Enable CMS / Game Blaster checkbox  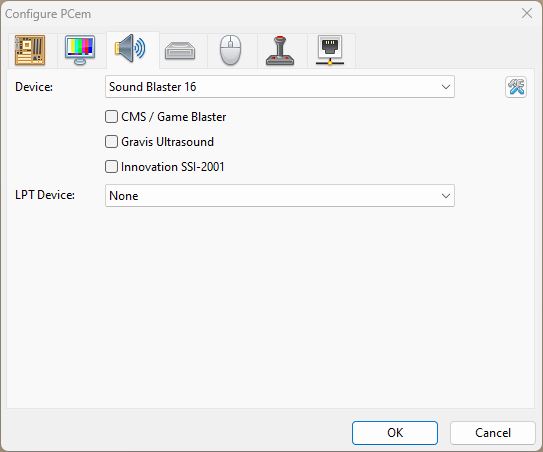pos(112,117)
